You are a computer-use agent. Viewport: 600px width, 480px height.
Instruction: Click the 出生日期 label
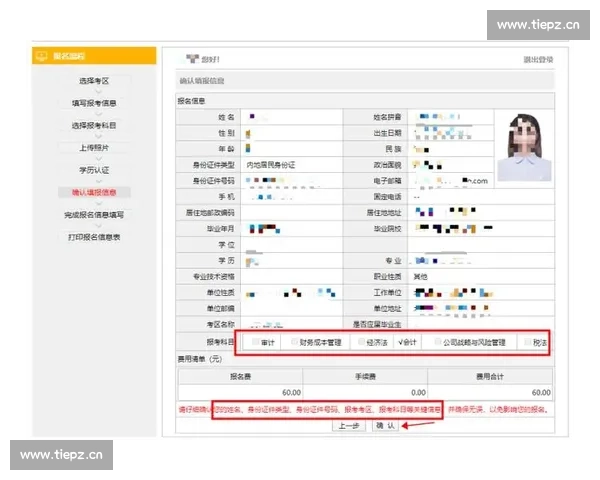pyautogui.click(x=387, y=133)
